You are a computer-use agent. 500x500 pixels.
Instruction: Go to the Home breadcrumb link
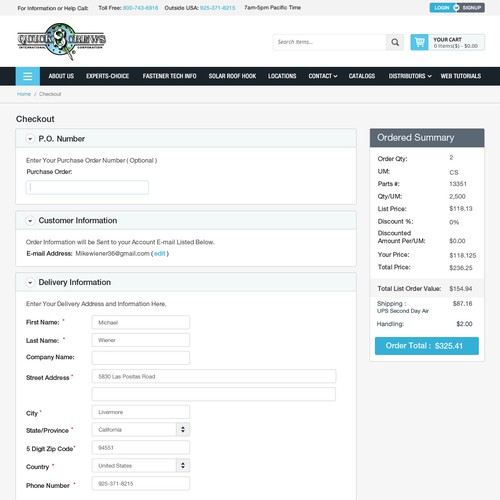(24, 94)
